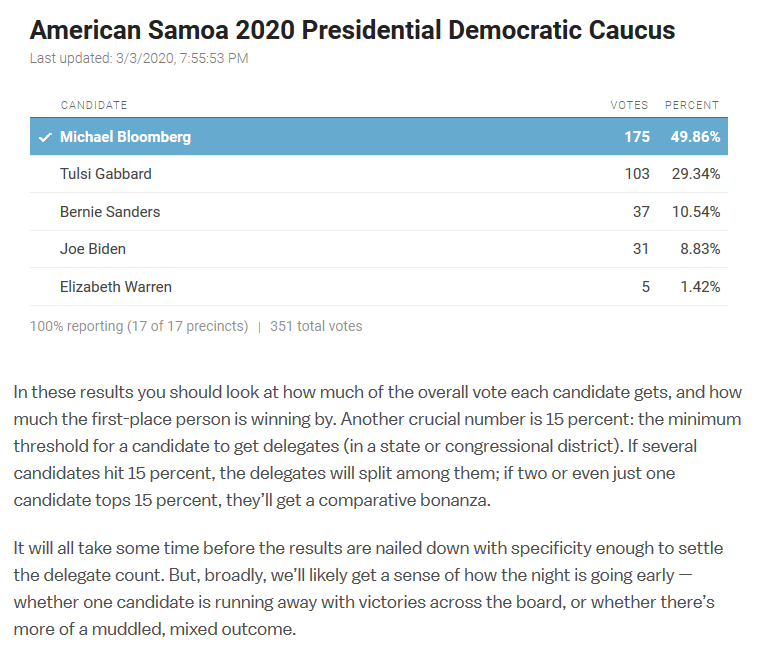Click the PERCENT column header
781x658 pixels.
692,105
